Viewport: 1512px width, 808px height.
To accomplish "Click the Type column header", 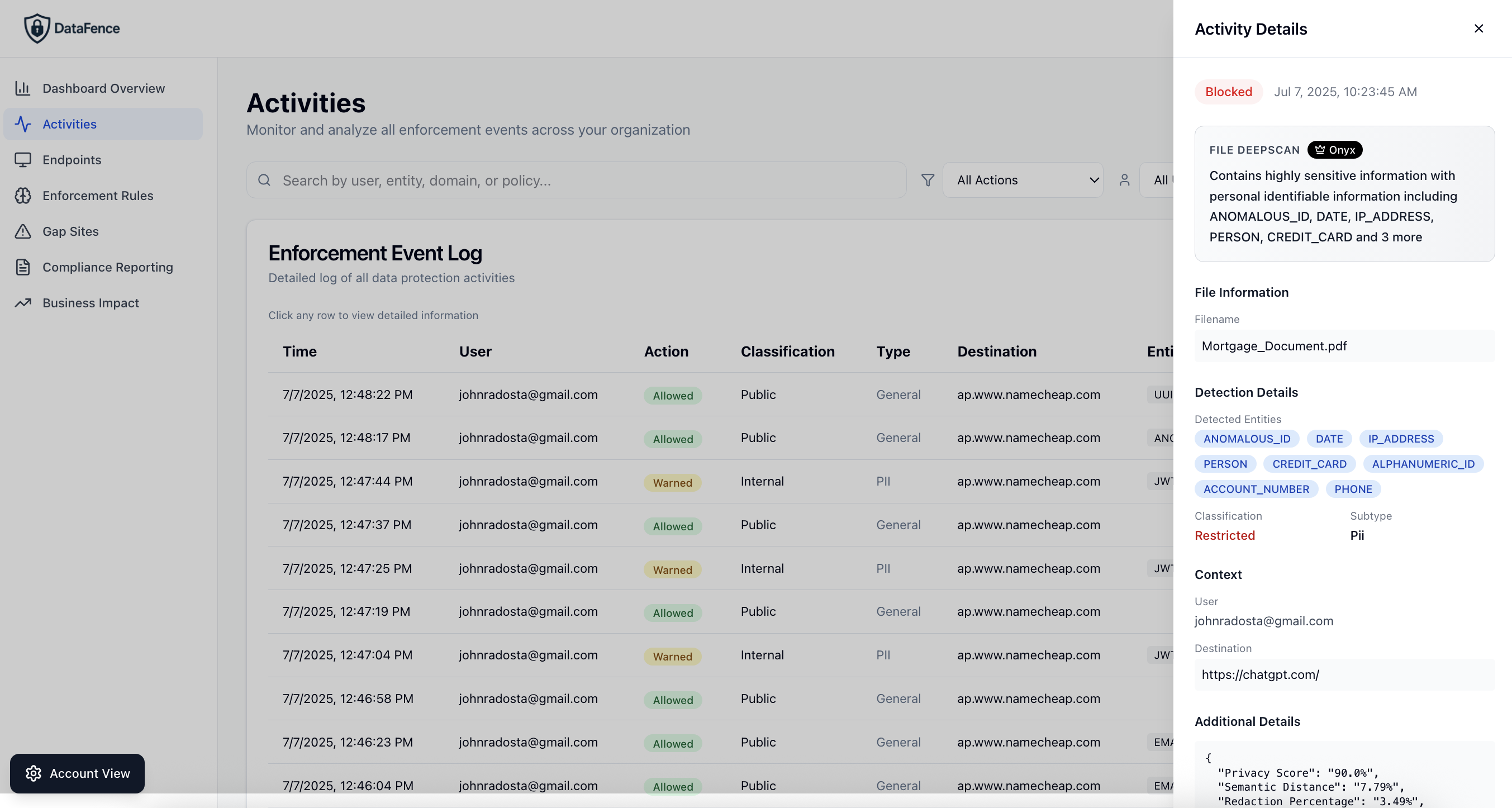I will tap(893, 351).
